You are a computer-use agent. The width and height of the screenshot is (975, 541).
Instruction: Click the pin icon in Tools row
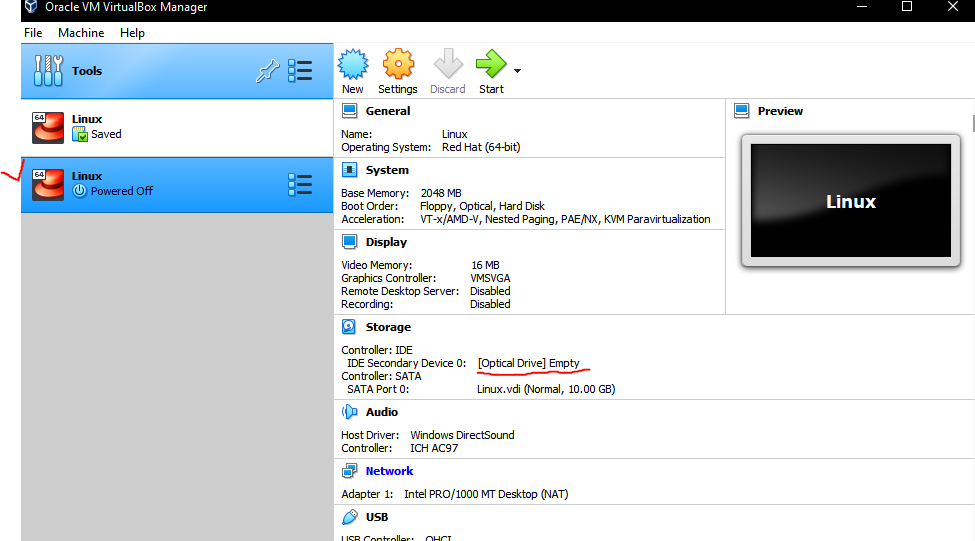point(267,71)
